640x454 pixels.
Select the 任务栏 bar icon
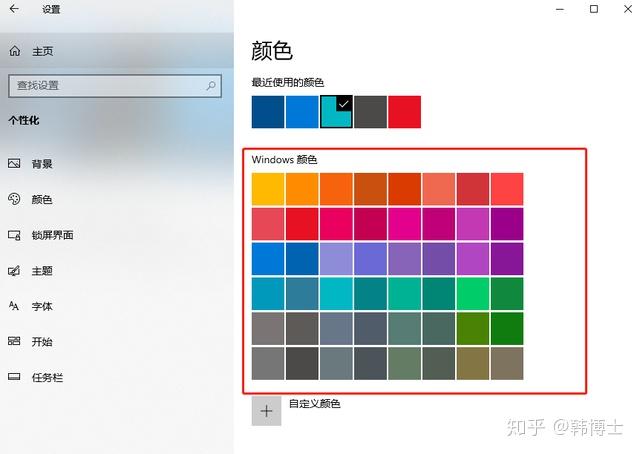[x=14, y=377]
